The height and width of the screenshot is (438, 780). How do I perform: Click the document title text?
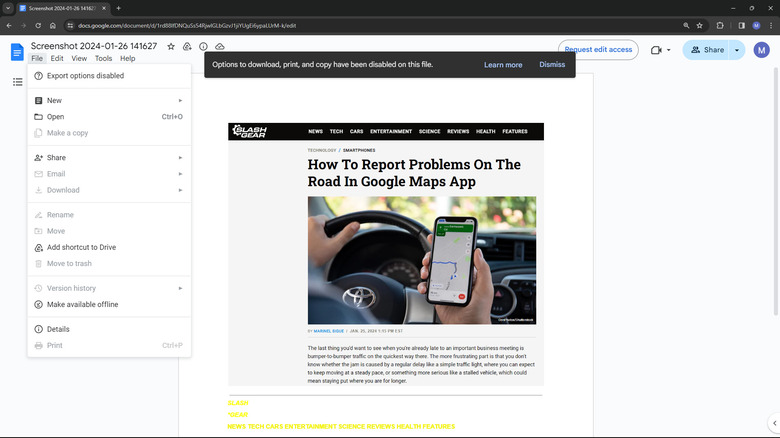(x=95, y=46)
